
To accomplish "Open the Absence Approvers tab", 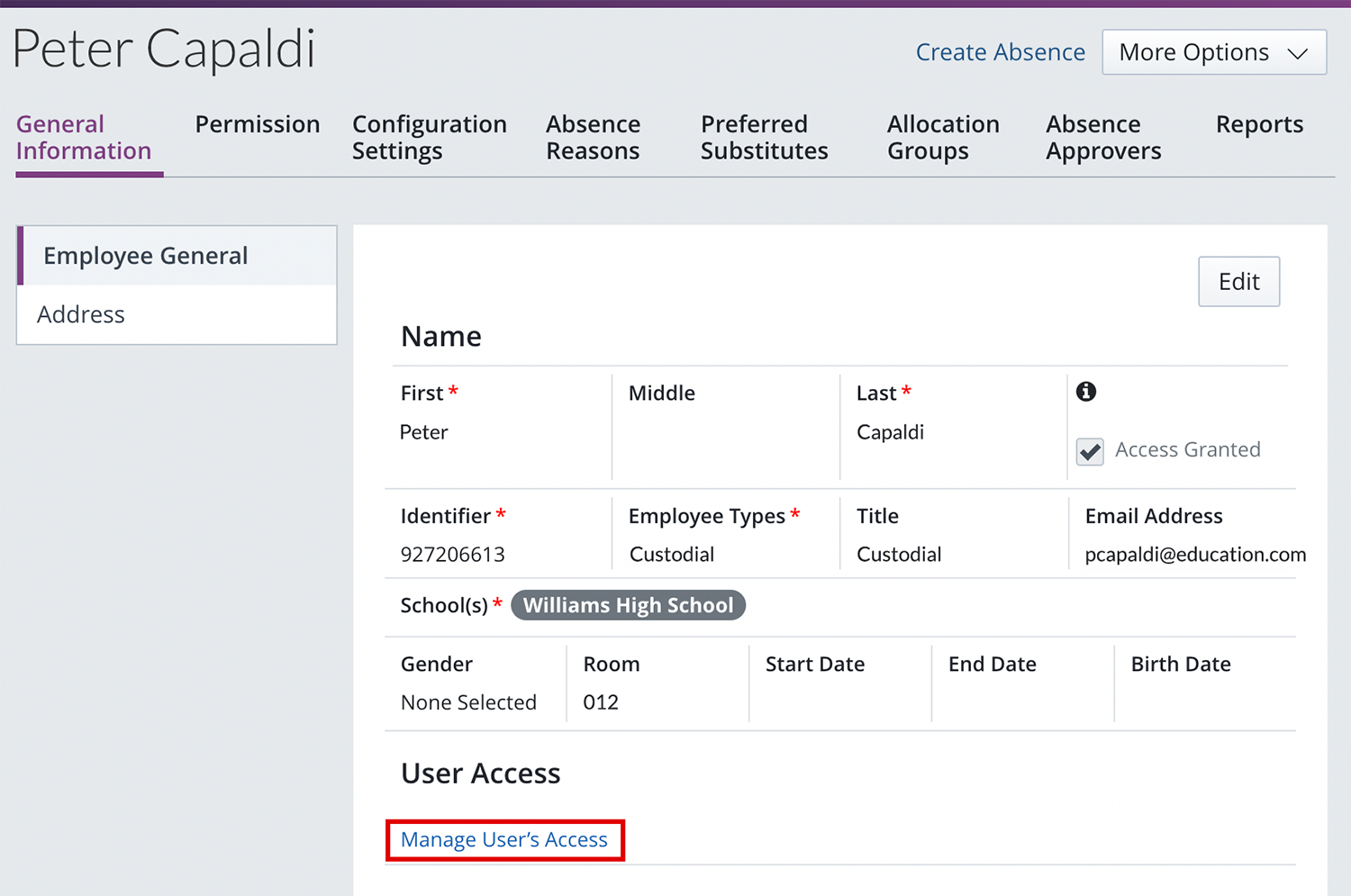I will tap(1103, 138).
